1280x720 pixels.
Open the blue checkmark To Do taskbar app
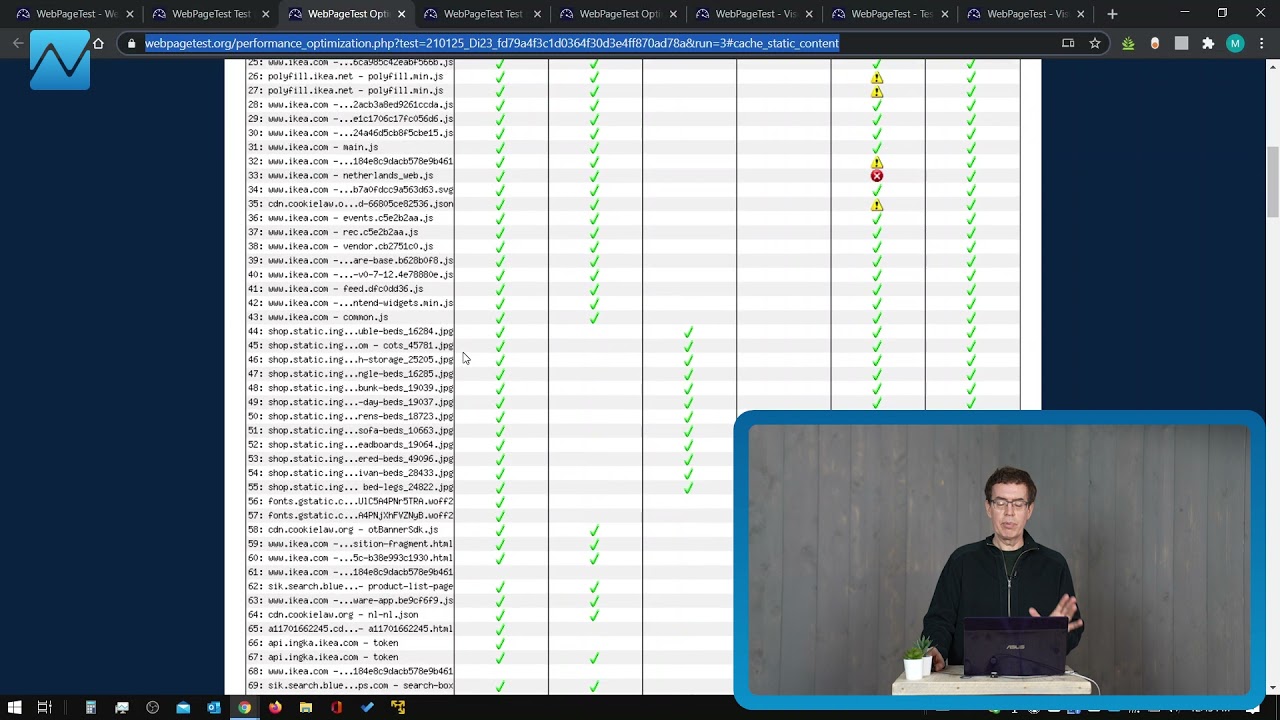point(367,707)
